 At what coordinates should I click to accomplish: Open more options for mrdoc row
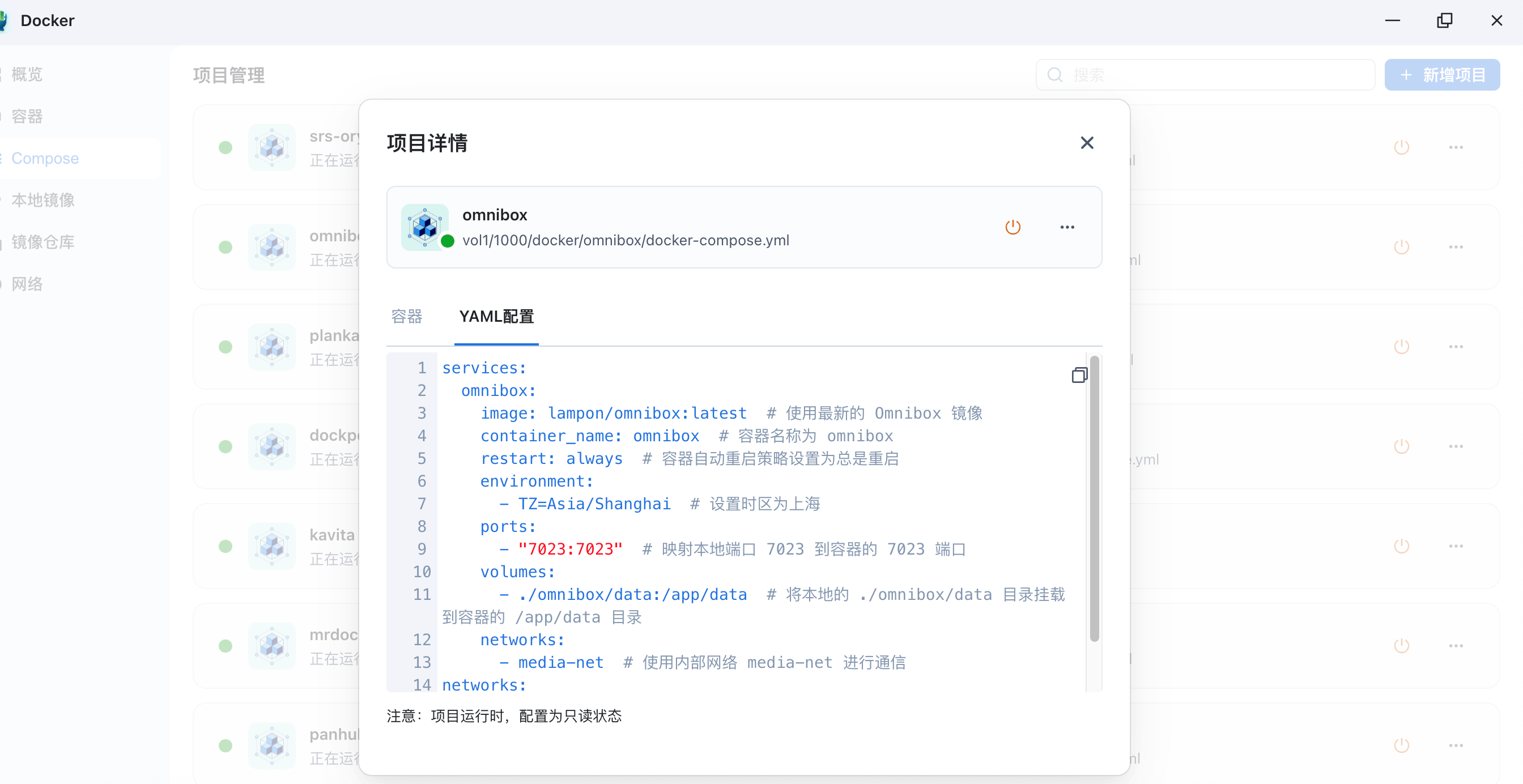click(x=1456, y=646)
